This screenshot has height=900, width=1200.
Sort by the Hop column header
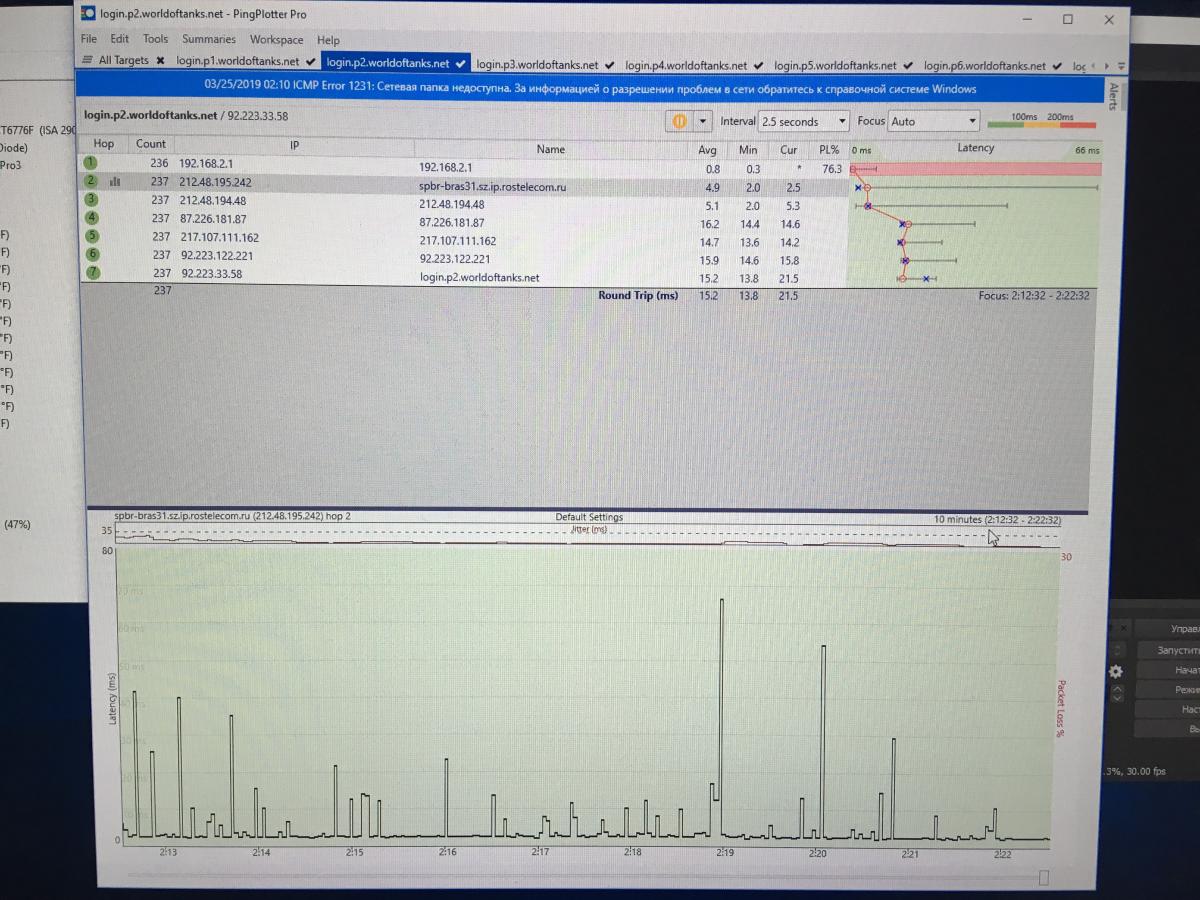[104, 144]
